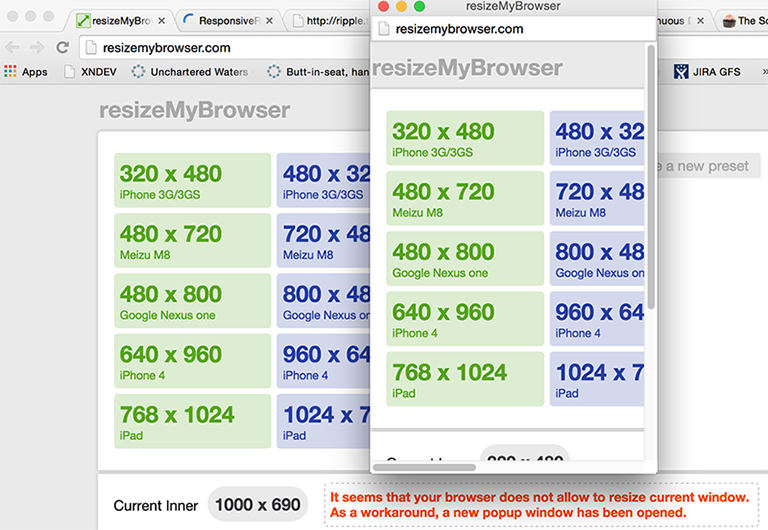Click the JIRA GFS bookmark icon
768x530 pixels.
[681, 72]
